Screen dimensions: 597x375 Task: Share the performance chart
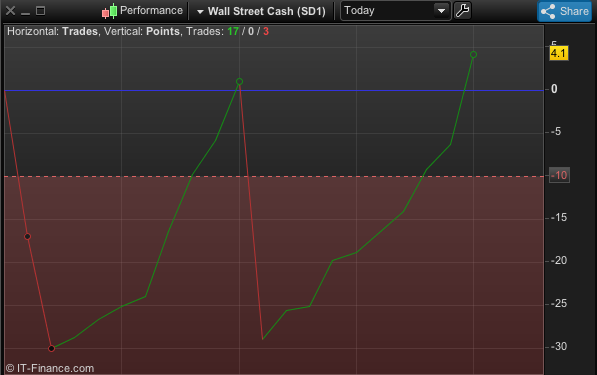pos(565,11)
